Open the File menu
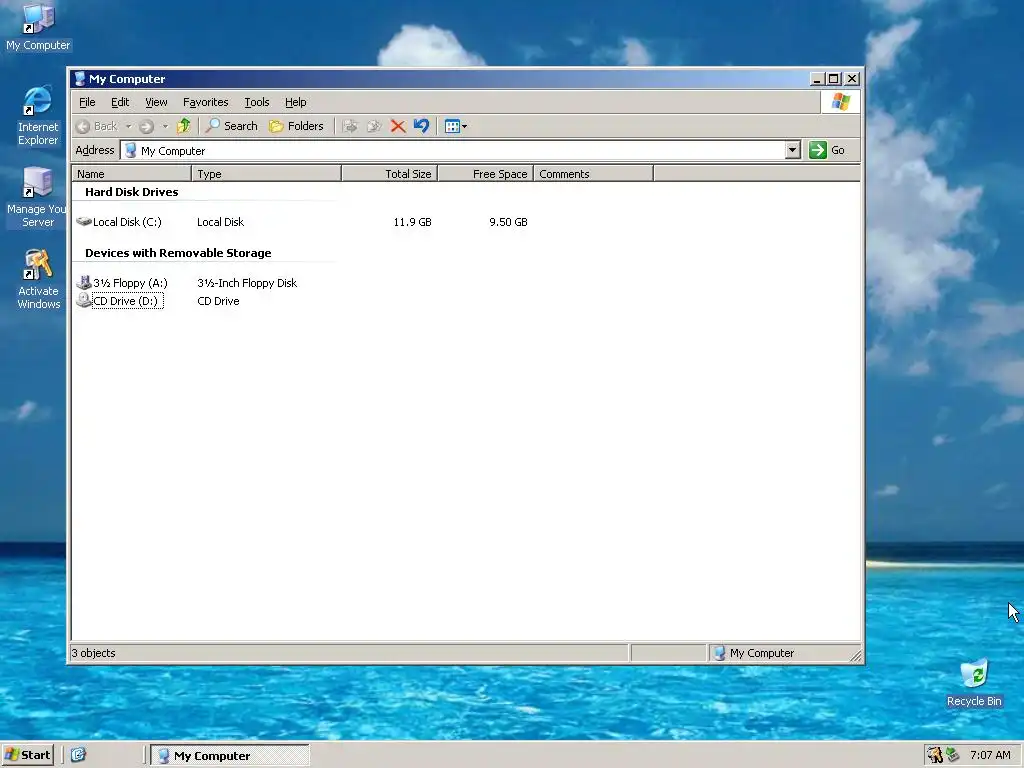The image size is (1024, 768). (x=87, y=102)
